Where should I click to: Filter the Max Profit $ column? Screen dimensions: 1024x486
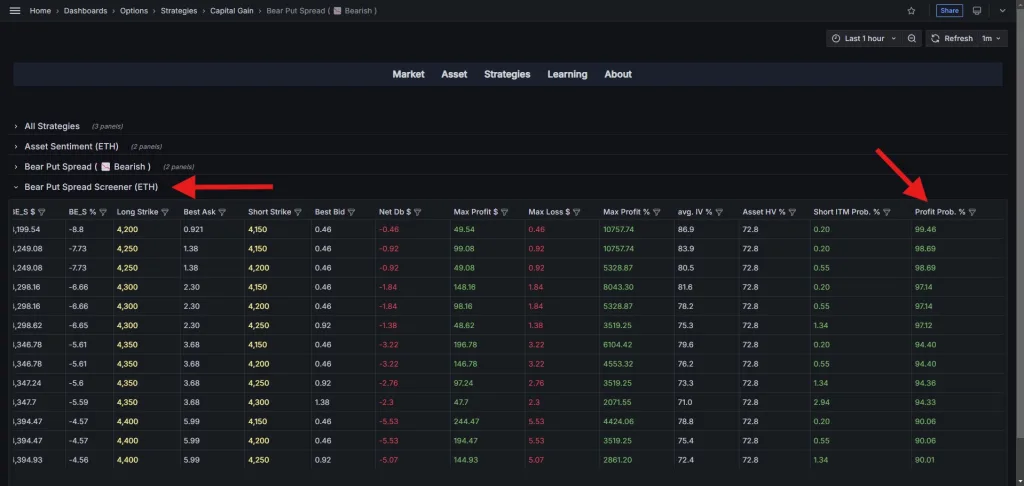tap(505, 212)
